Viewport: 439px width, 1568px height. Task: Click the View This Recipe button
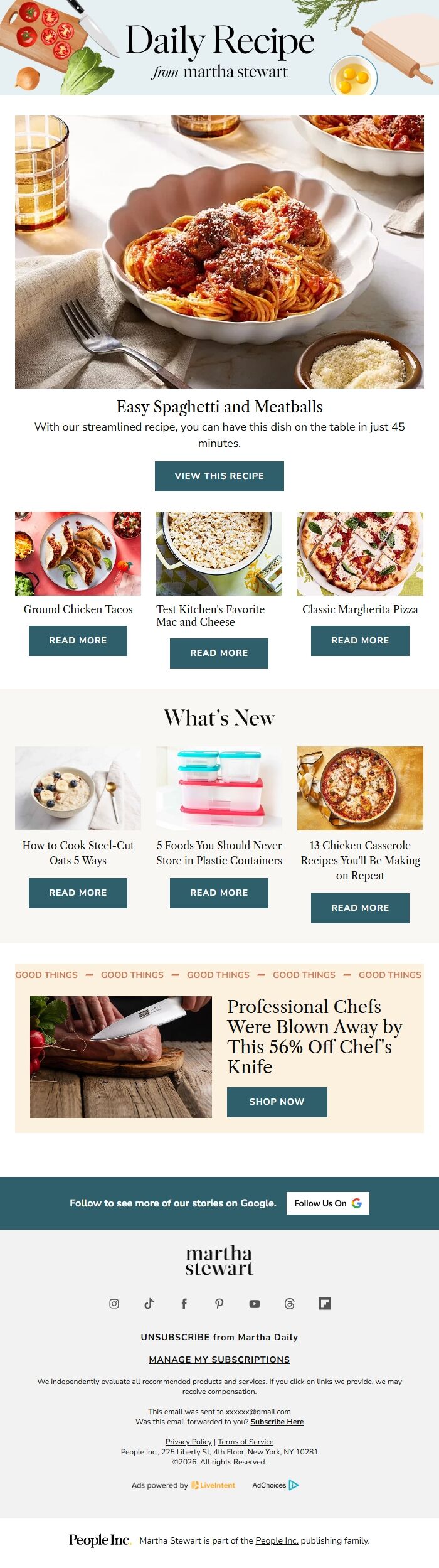[x=219, y=476]
